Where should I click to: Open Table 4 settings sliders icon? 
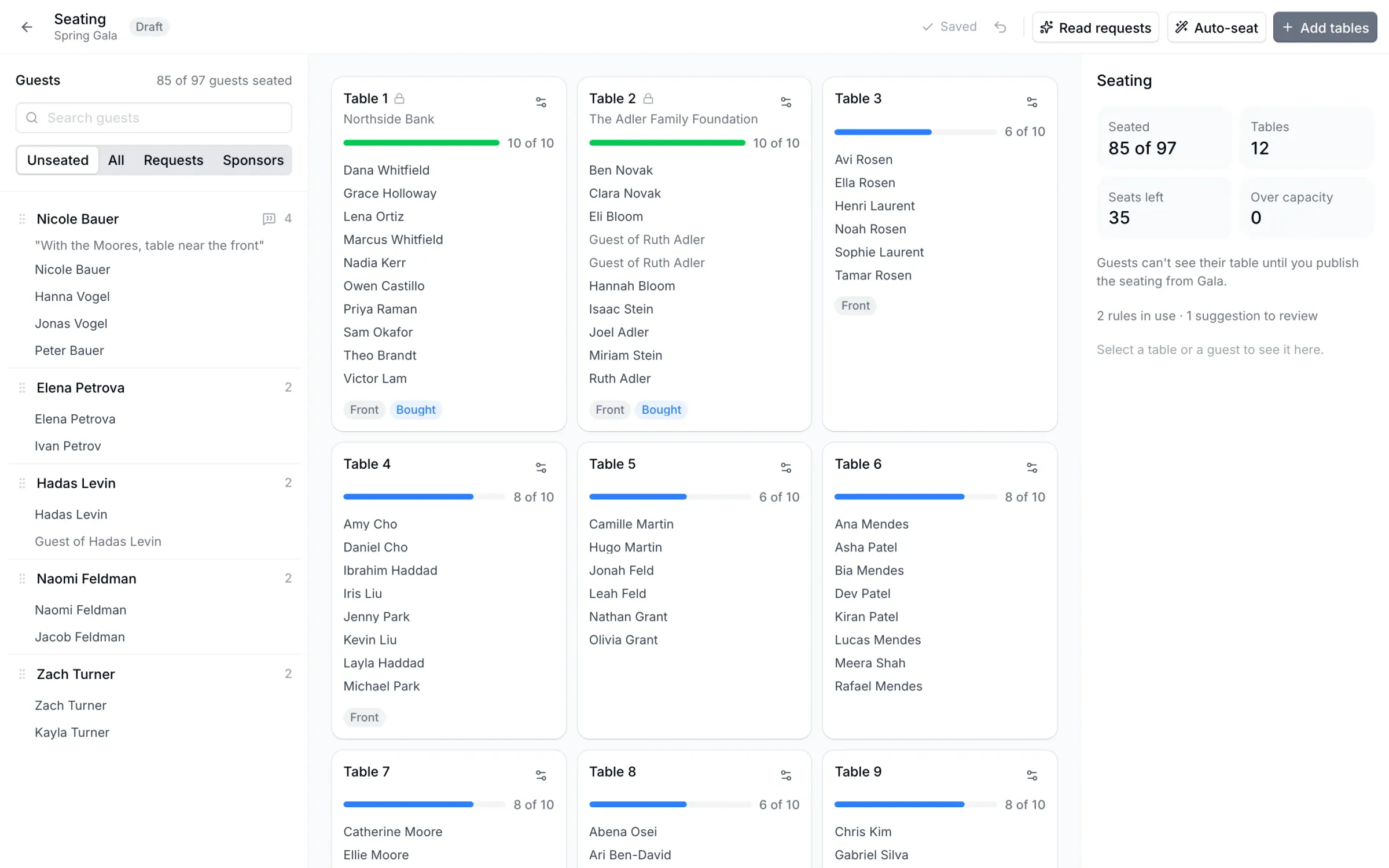pos(541,468)
